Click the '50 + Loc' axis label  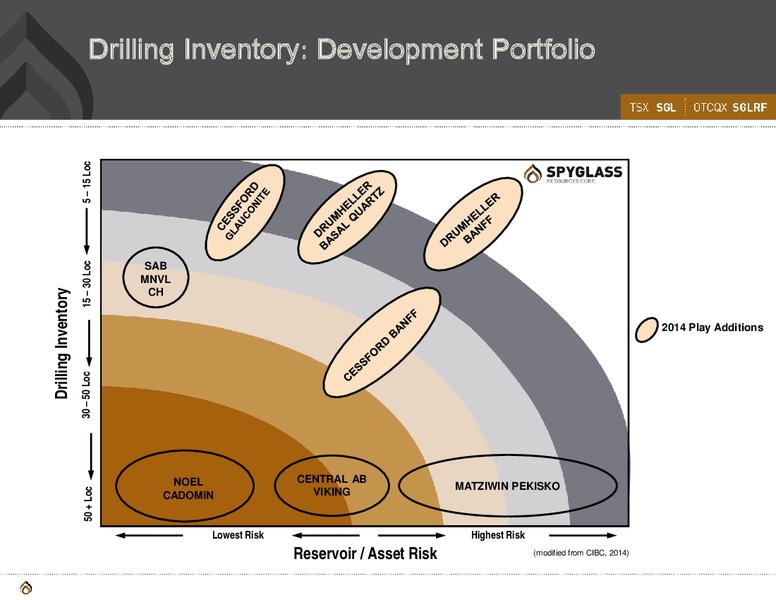tap(88, 504)
